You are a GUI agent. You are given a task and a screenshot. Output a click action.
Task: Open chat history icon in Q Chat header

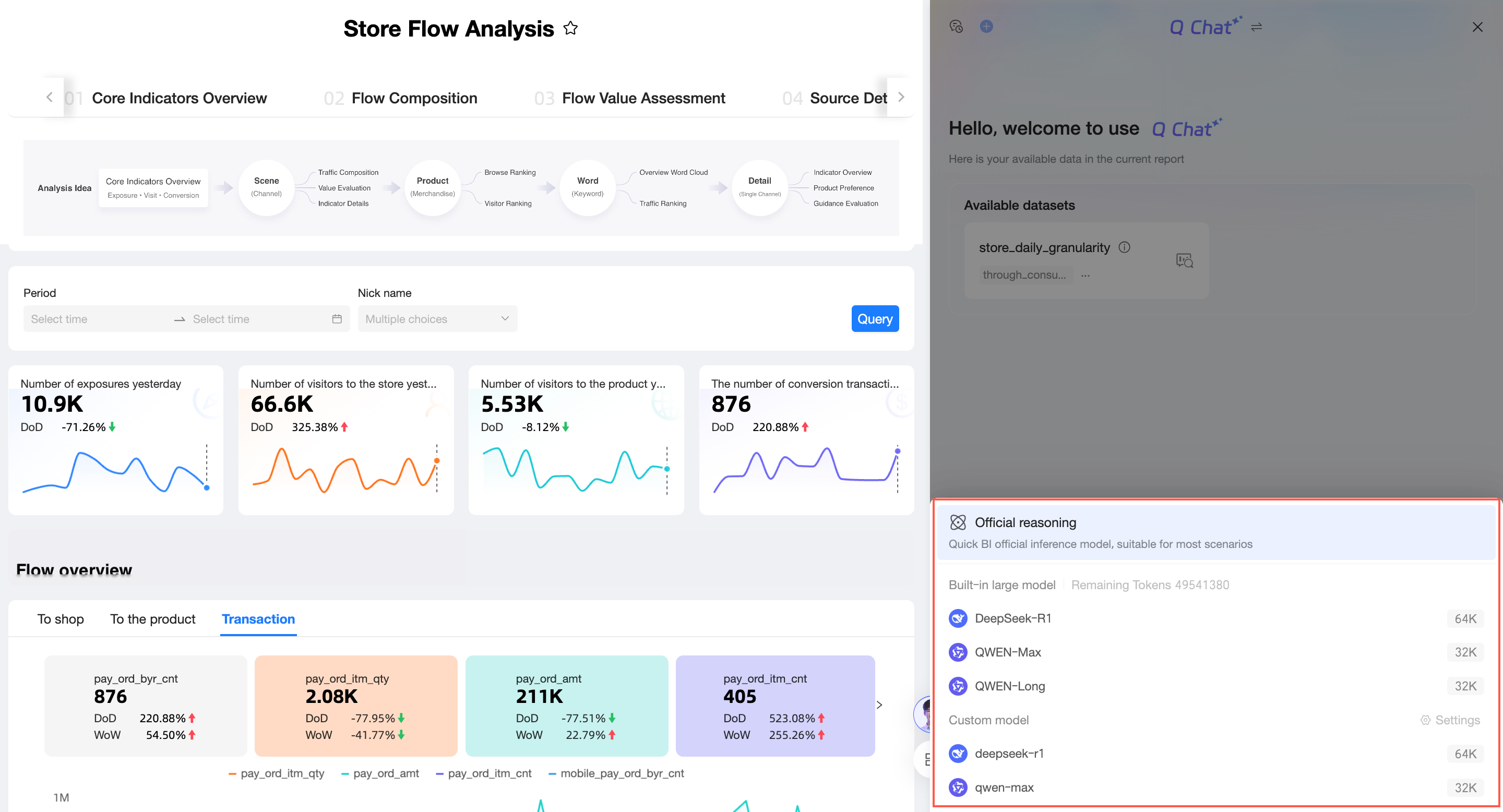[956, 26]
